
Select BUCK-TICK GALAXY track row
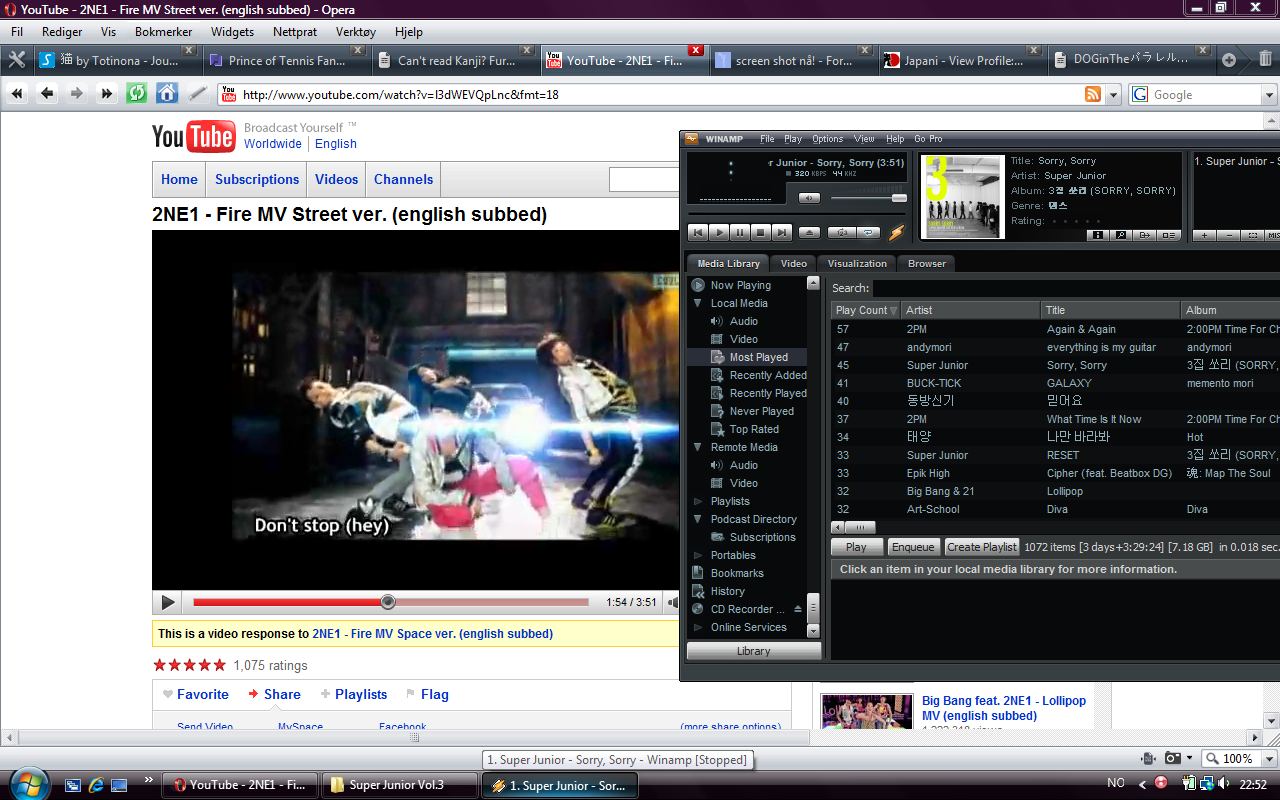point(1055,383)
